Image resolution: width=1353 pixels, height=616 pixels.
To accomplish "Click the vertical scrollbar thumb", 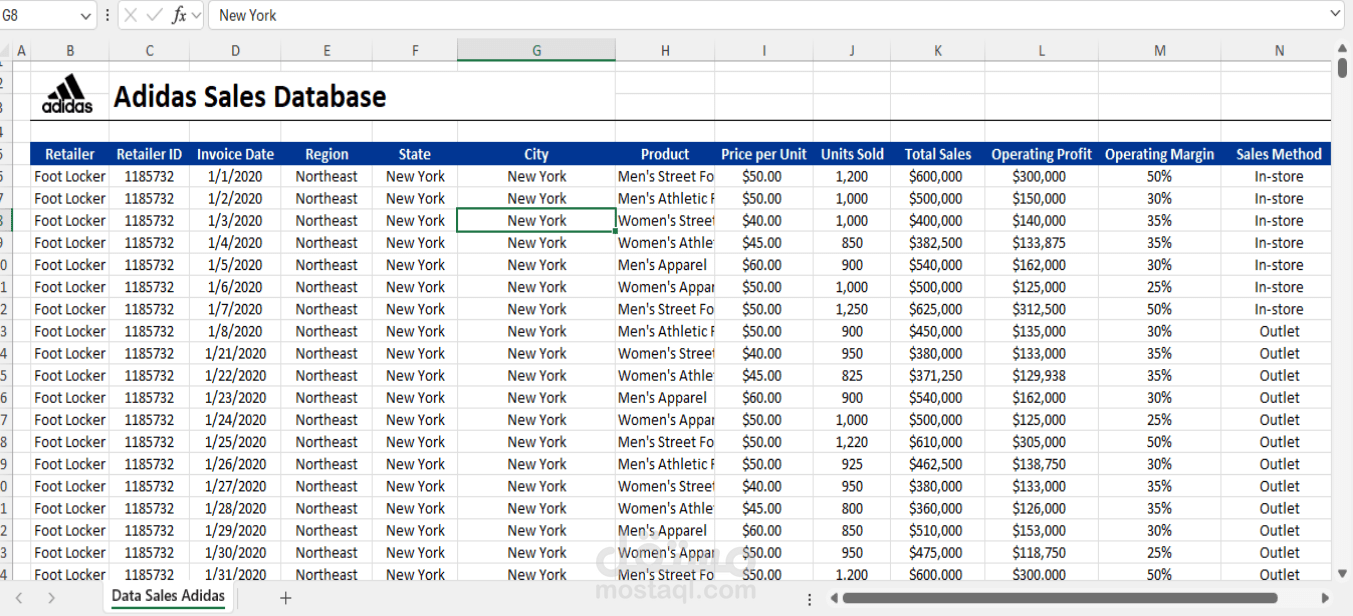I will click(x=1342, y=68).
